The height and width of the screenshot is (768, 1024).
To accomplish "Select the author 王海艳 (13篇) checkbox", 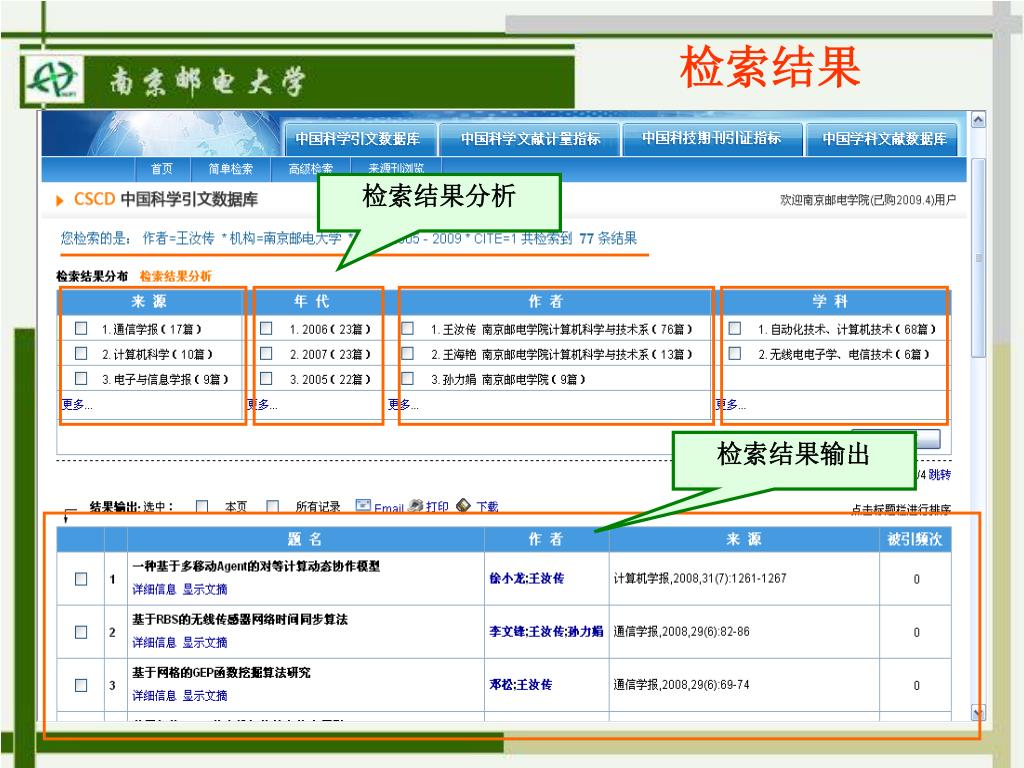I will point(408,353).
